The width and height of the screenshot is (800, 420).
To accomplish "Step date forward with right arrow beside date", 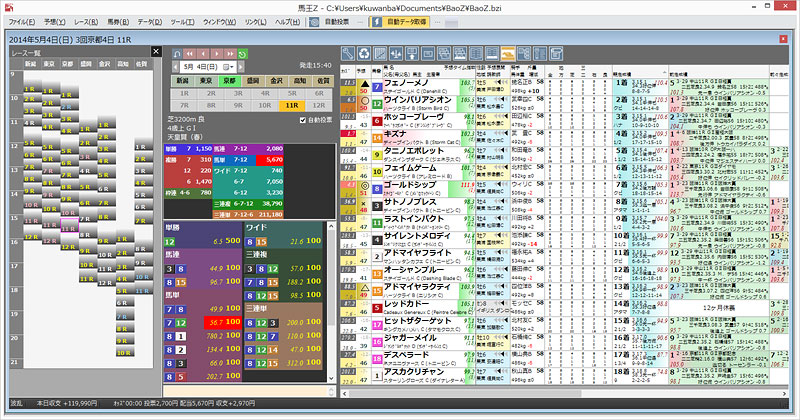I will [x=241, y=67].
